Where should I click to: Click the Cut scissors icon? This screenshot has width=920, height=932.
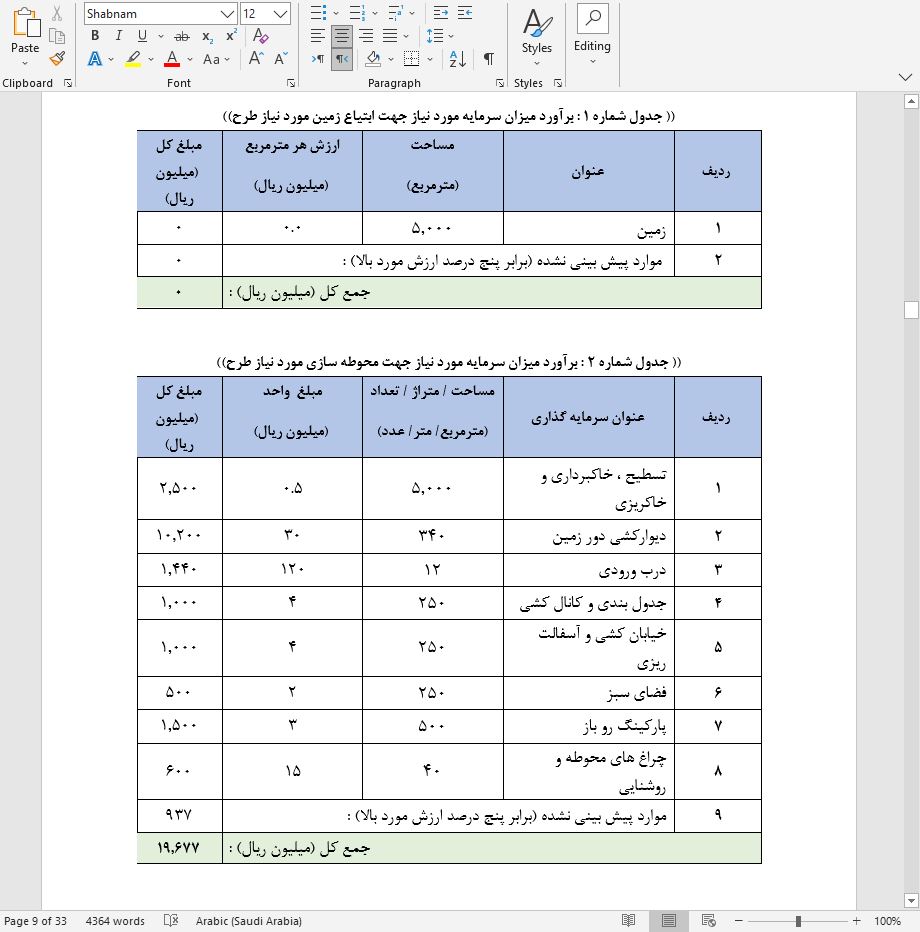tap(56, 13)
